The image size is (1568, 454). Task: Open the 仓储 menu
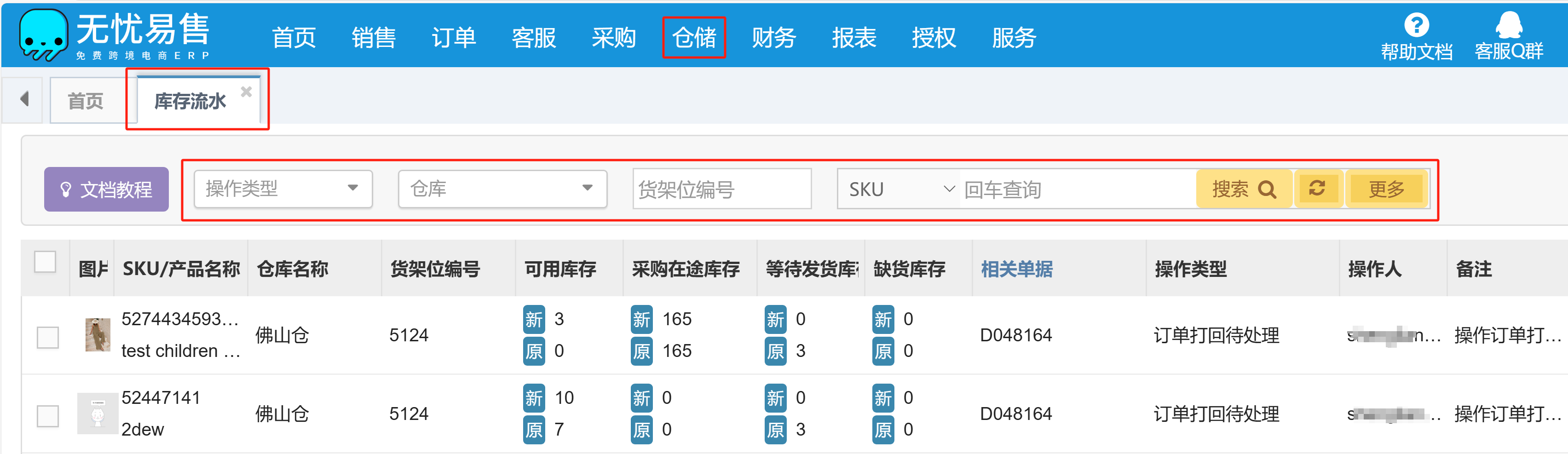pos(693,38)
